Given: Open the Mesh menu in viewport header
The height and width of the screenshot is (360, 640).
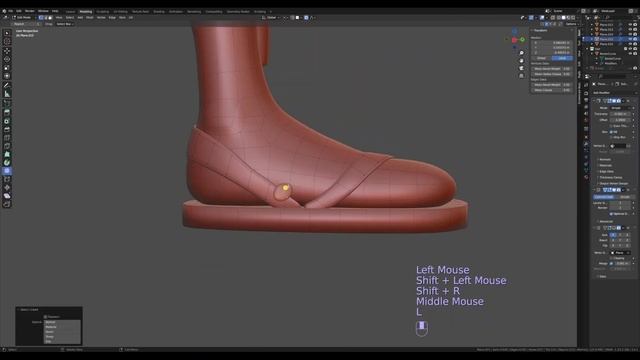Looking at the screenshot, I should [x=90, y=18].
